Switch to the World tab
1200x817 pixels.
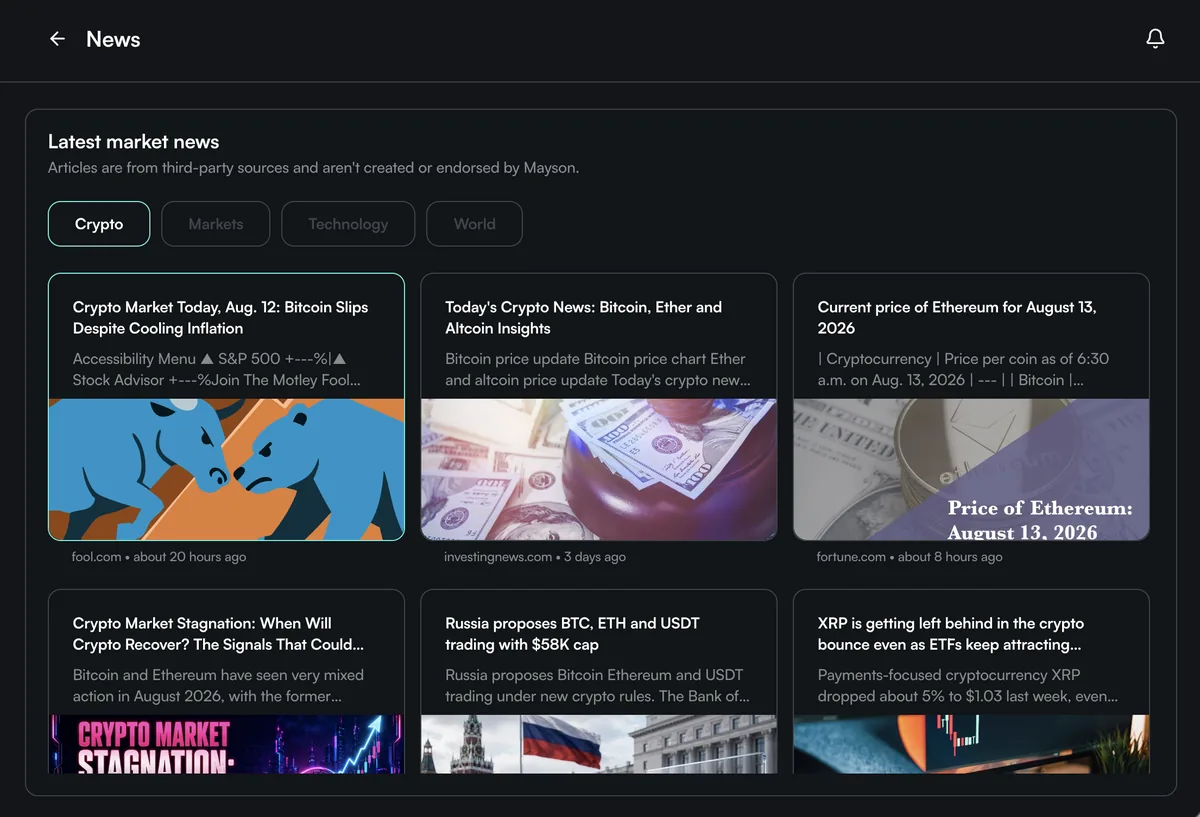474,224
